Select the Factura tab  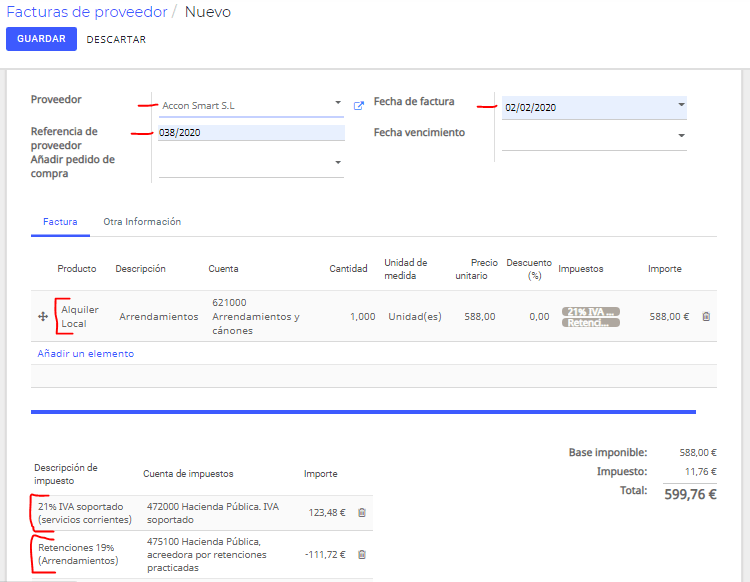point(60,221)
